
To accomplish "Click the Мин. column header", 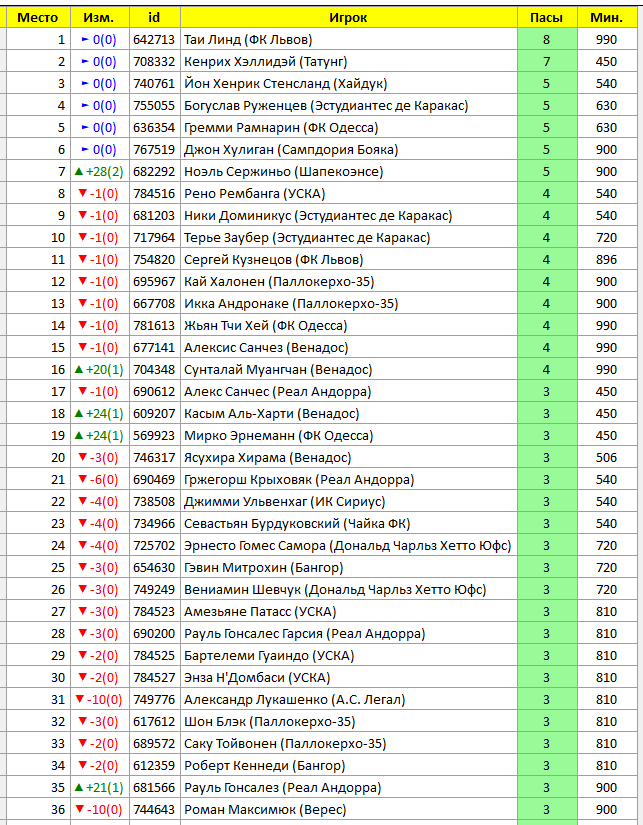I will pos(607,18).
